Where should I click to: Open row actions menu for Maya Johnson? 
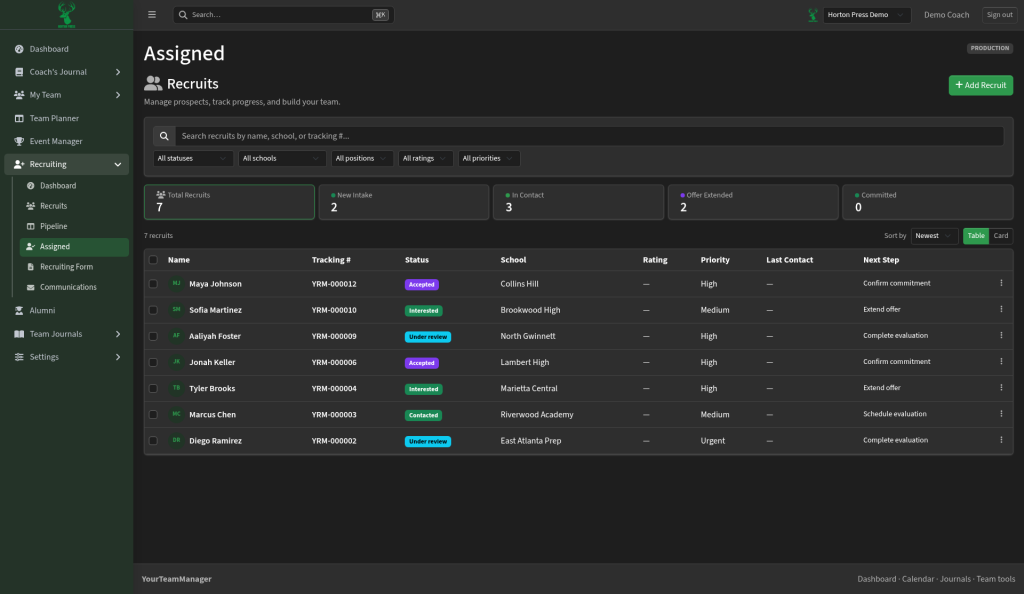1000,283
